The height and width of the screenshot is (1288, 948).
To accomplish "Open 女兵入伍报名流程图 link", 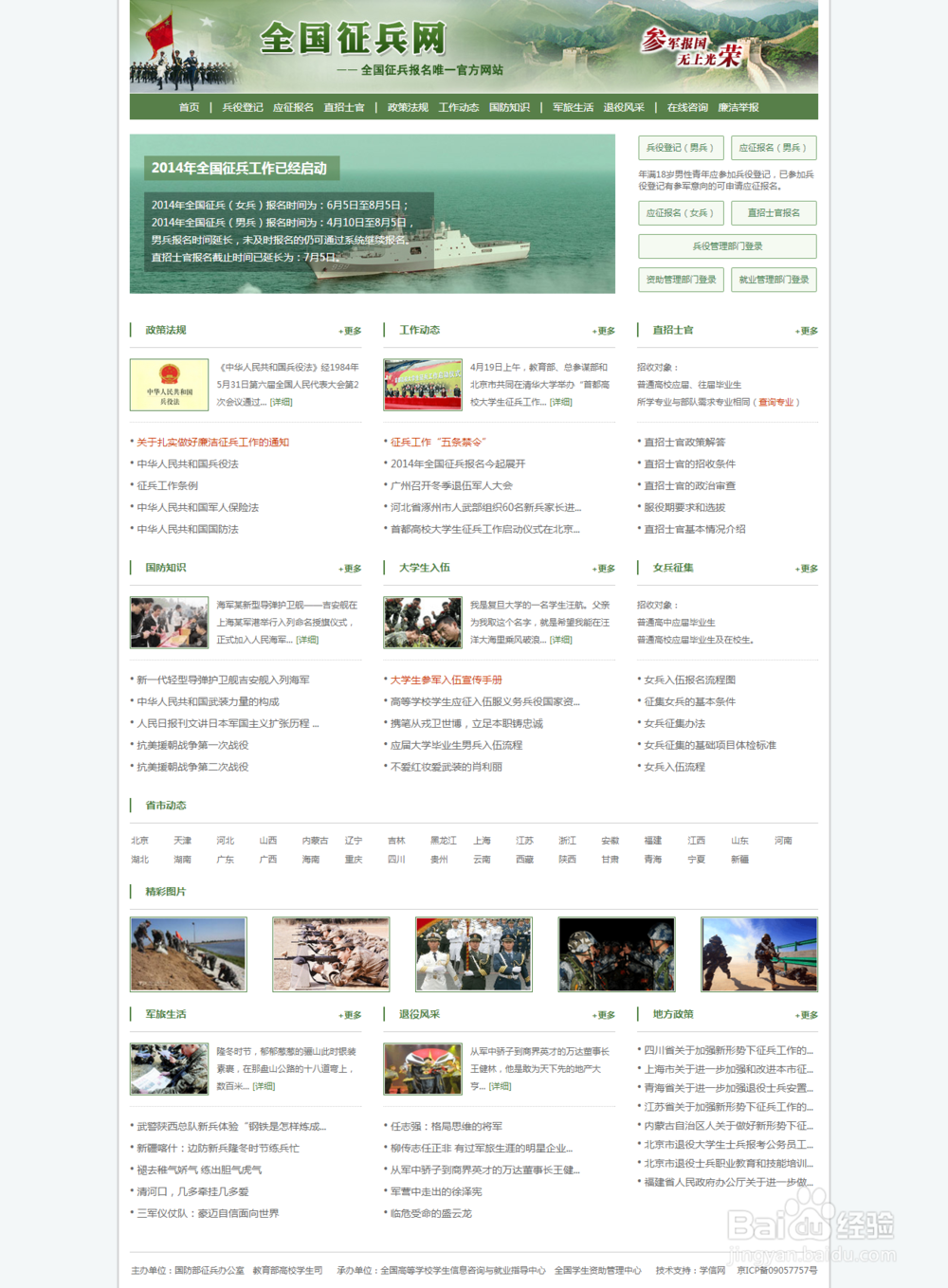I will pyautogui.click(x=689, y=680).
